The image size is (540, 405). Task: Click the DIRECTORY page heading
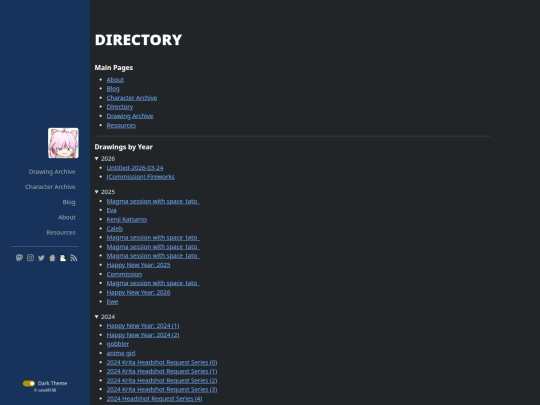(138, 40)
